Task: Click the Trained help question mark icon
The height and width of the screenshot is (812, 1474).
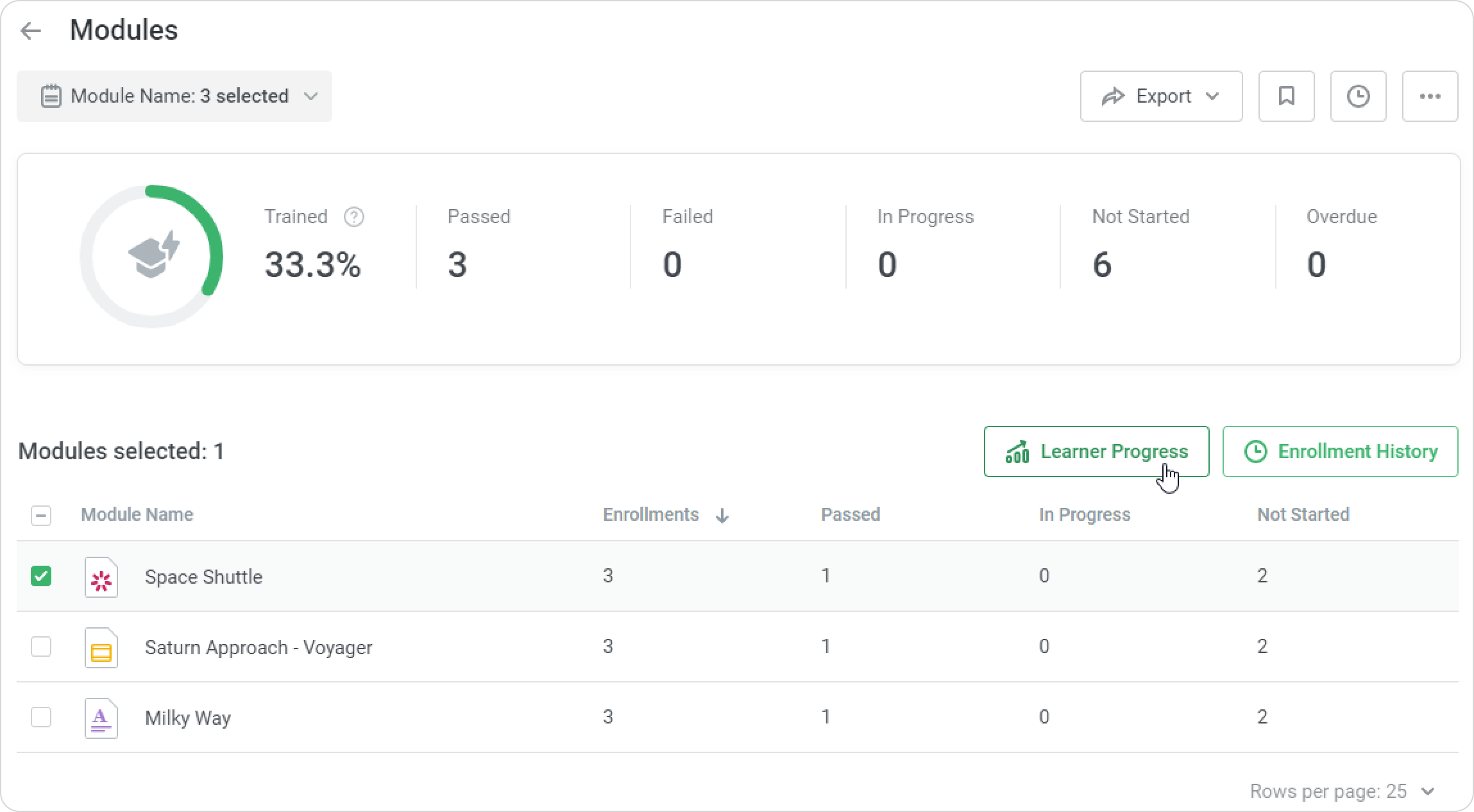Action: pyautogui.click(x=353, y=217)
